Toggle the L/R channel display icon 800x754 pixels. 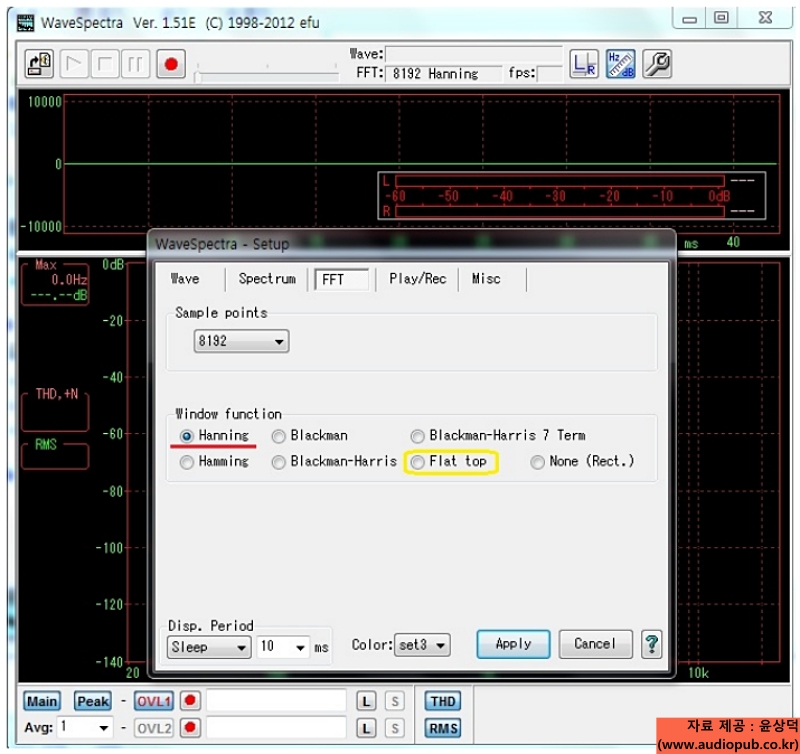click(584, 64)
